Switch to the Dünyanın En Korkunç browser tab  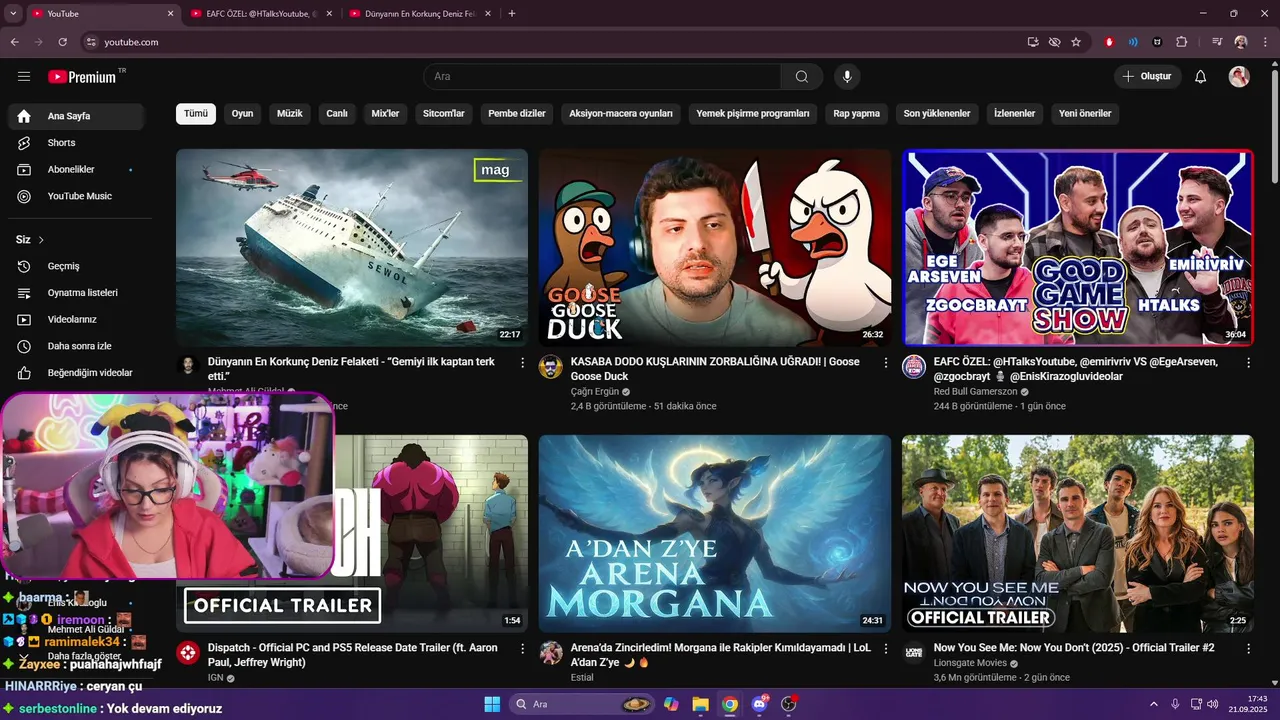[x=421, y=13]
